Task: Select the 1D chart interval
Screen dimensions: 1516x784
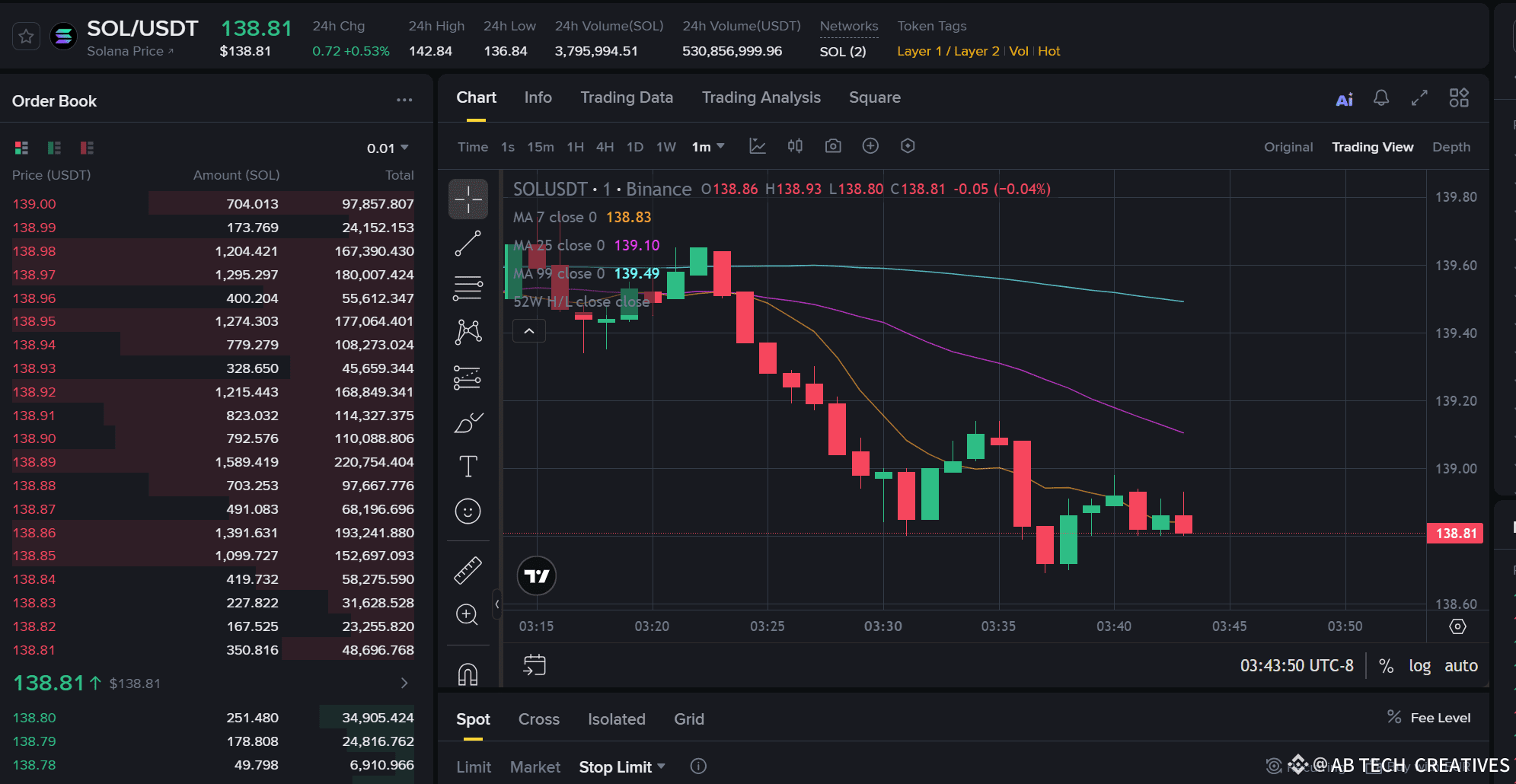Action: click(x=635, y=147)
